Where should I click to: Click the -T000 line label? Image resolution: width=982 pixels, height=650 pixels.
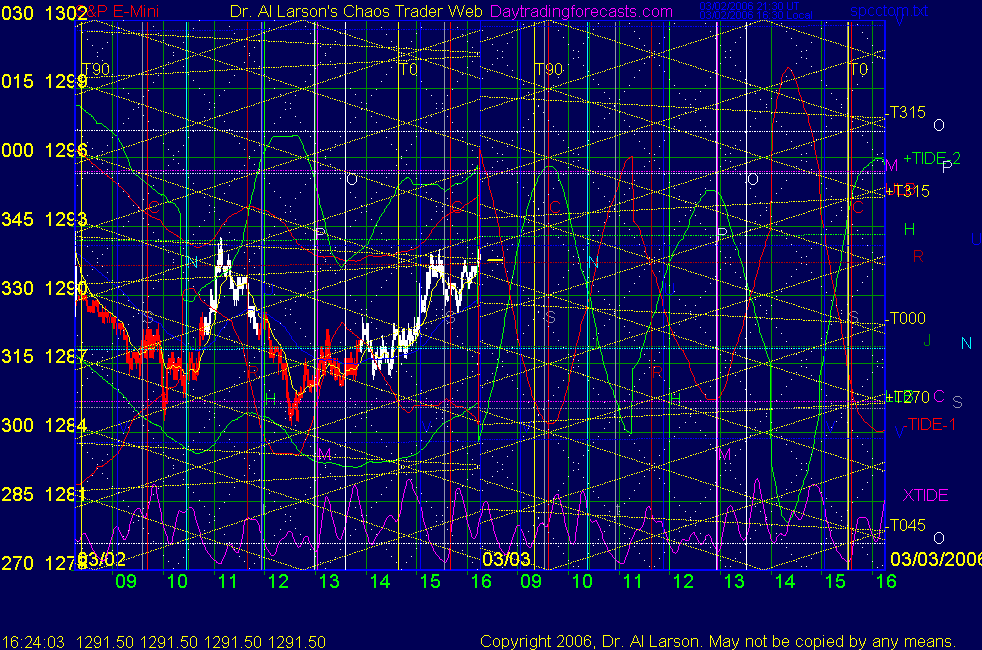click(x=906, y=318)
